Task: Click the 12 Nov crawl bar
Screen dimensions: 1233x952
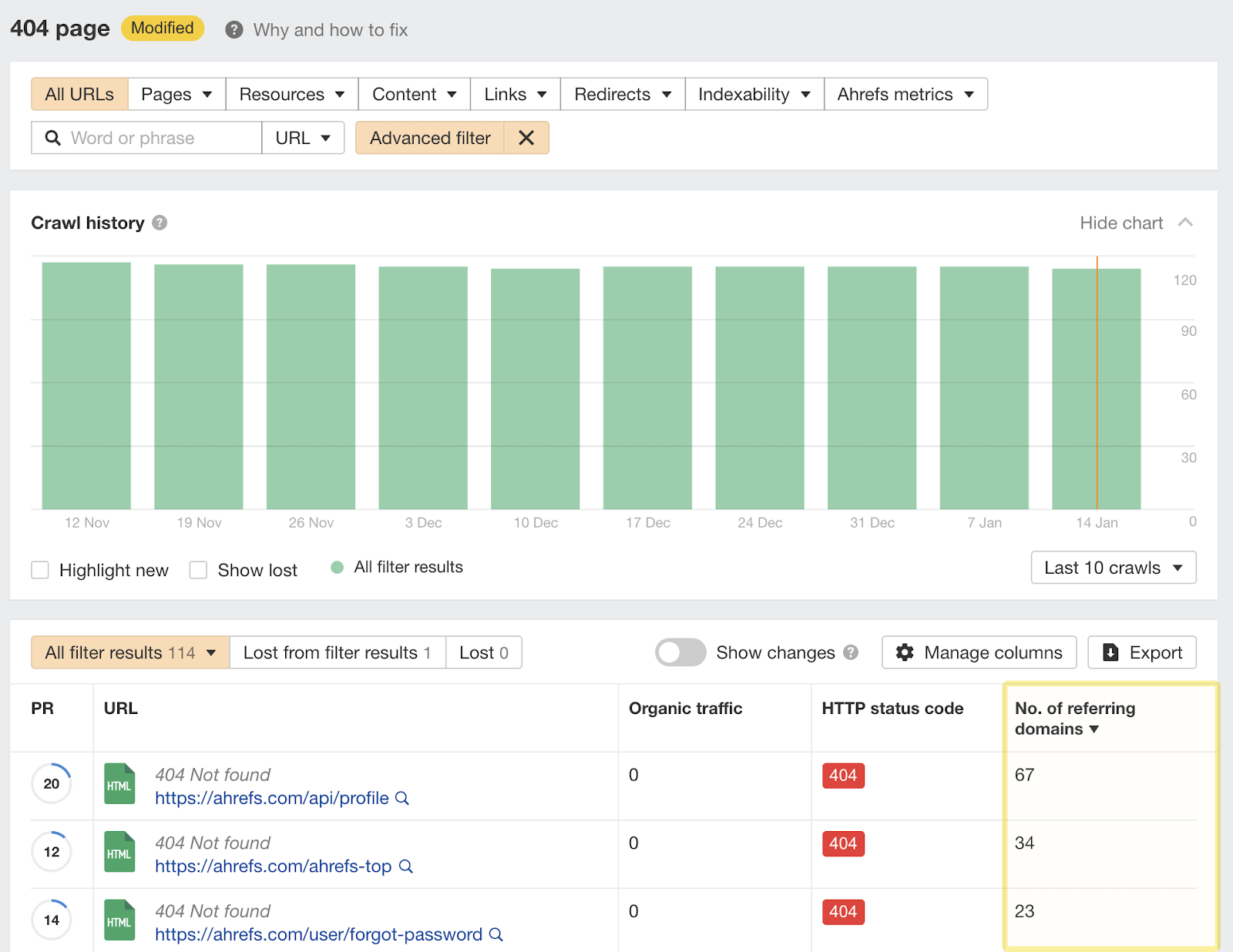Action: coord(86,386)
